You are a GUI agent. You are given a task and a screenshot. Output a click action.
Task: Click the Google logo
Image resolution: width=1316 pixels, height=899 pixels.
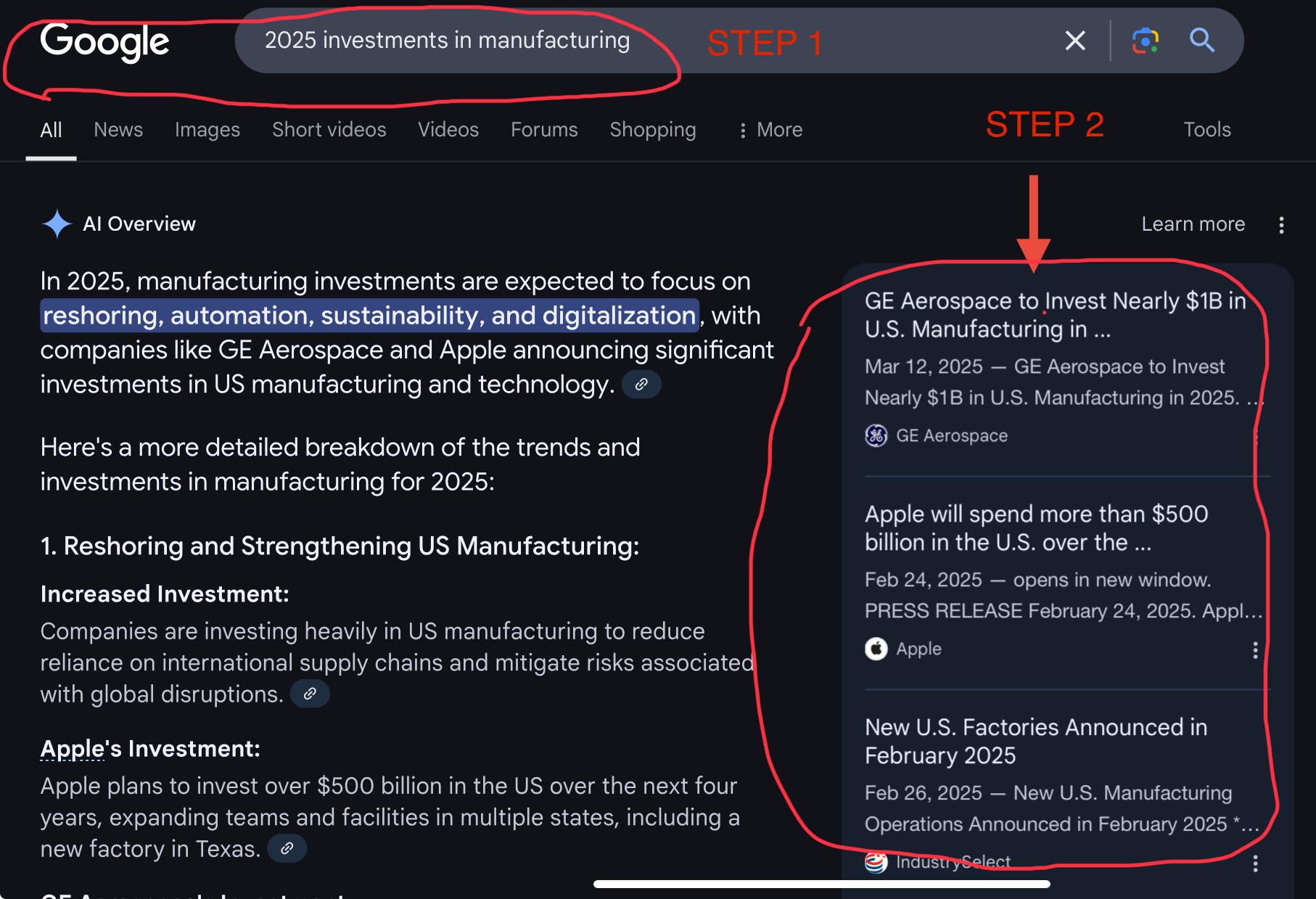click(x=104, y=41)
